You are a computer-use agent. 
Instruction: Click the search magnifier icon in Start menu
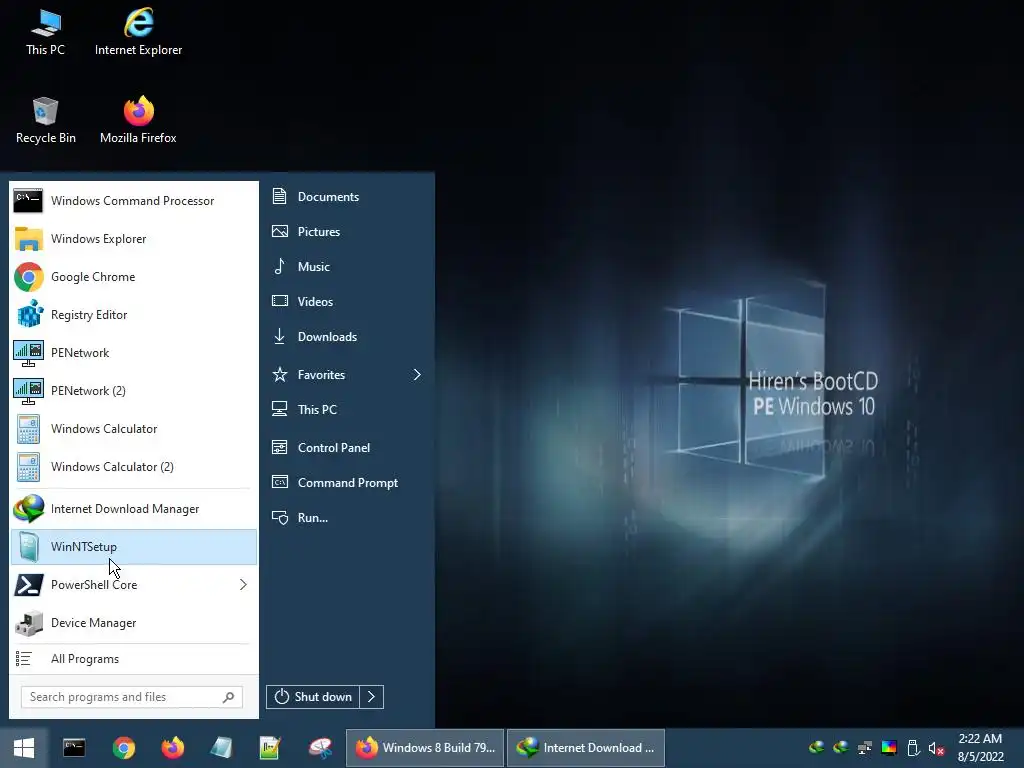[x=228, y=697]
